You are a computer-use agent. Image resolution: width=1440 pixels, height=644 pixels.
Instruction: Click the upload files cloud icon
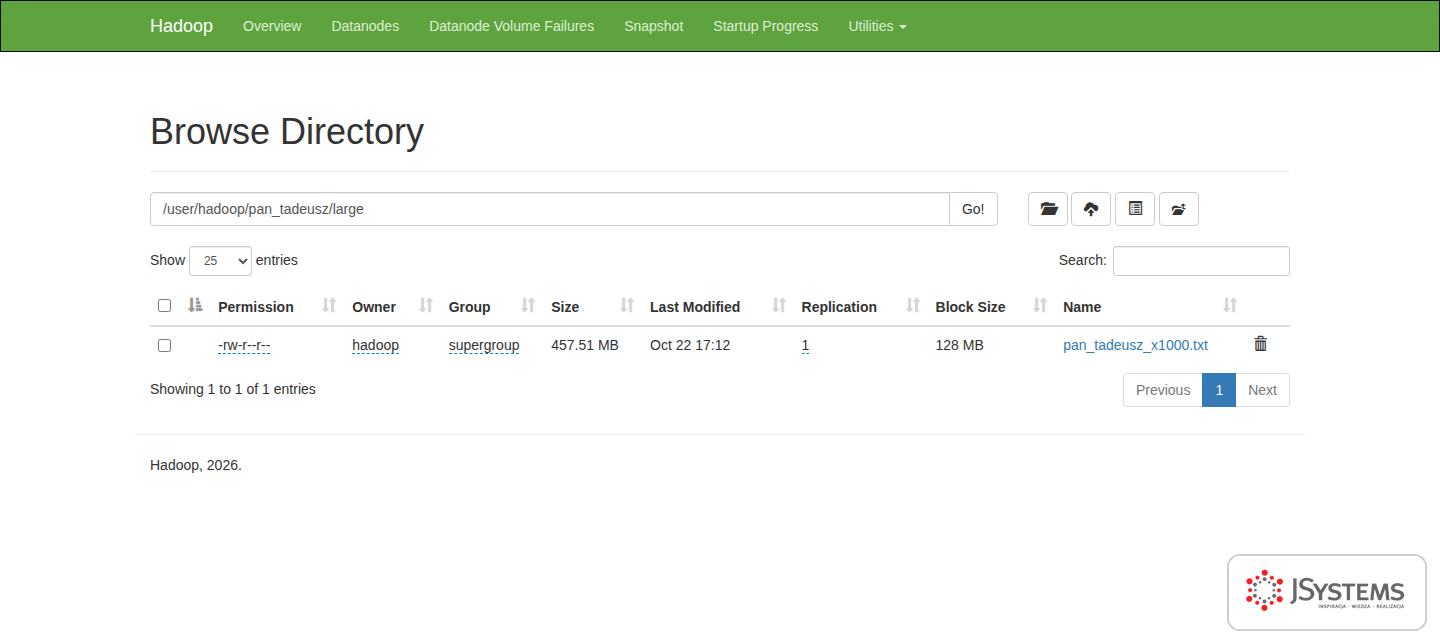coord(1091,209)
